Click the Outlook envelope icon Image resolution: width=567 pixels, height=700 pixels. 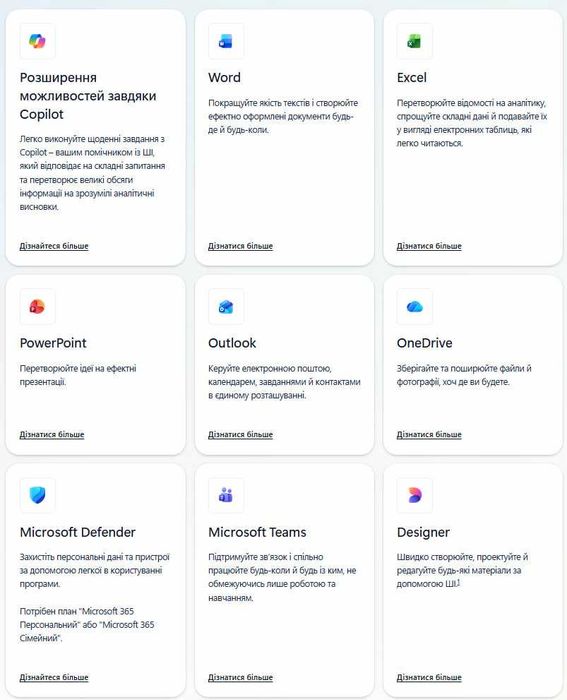pos(226,307)
